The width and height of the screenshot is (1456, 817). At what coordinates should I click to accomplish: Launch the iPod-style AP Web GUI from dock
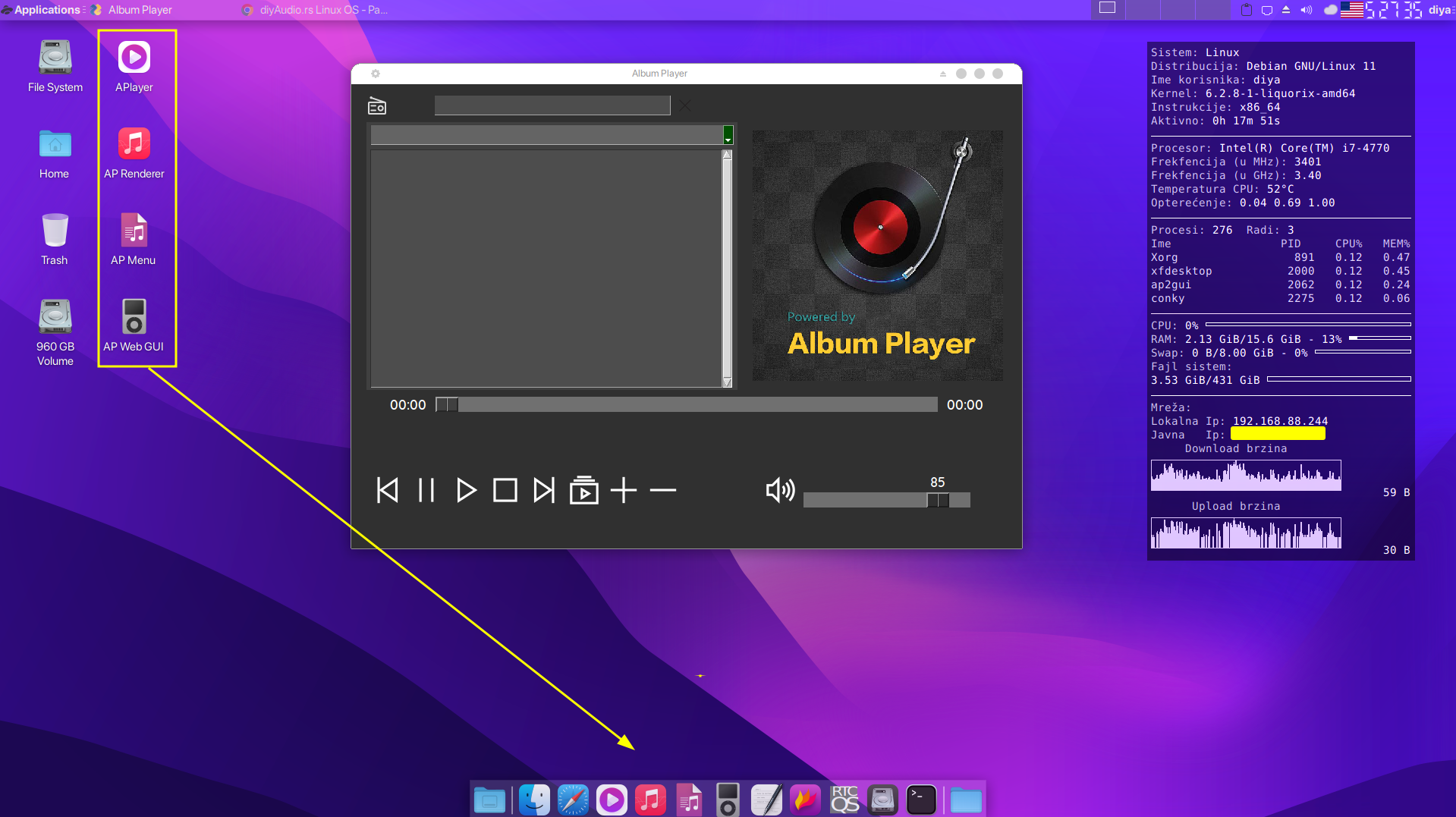point(728,800)
